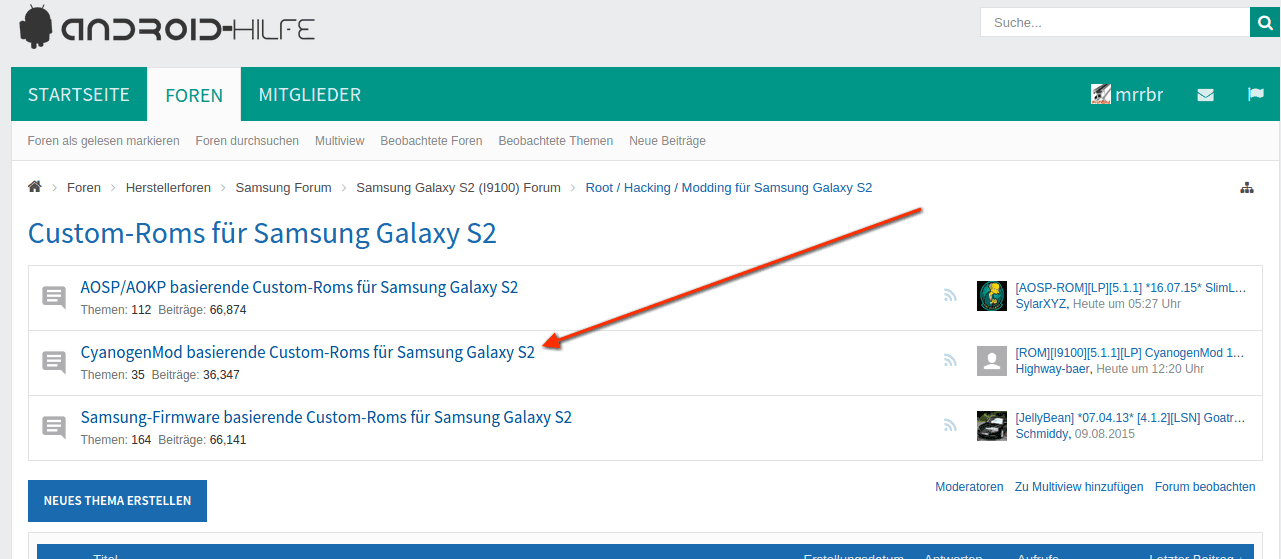Click 'Themen: 164' count text
1281x559 pixels.
click(x=116, y=440)
